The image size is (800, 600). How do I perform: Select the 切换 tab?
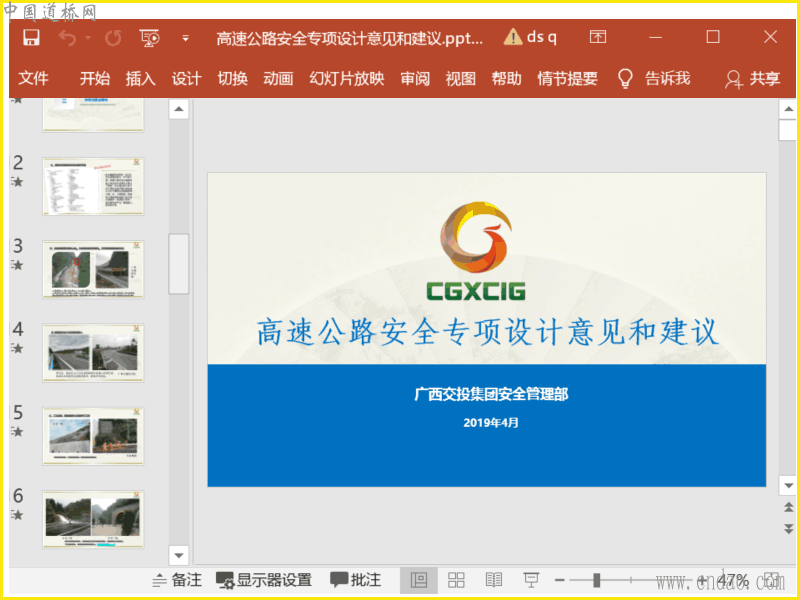232,79
